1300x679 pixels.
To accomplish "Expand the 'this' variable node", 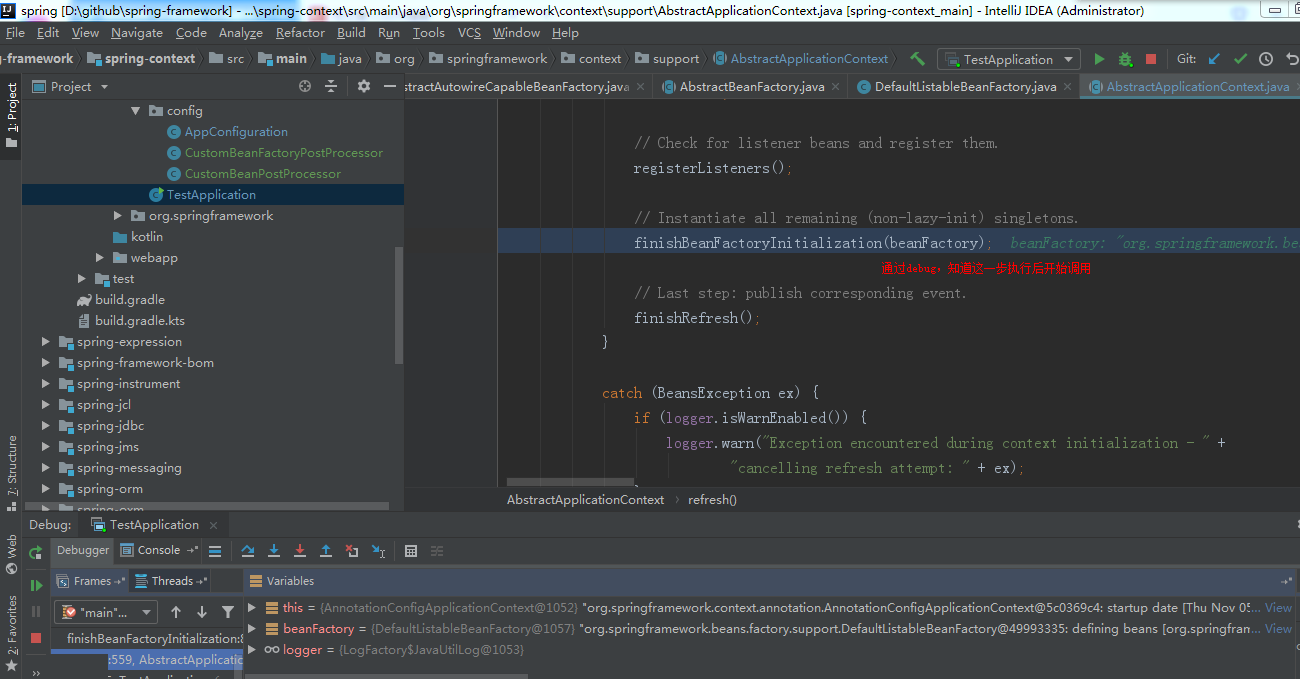I will [252, 607].
